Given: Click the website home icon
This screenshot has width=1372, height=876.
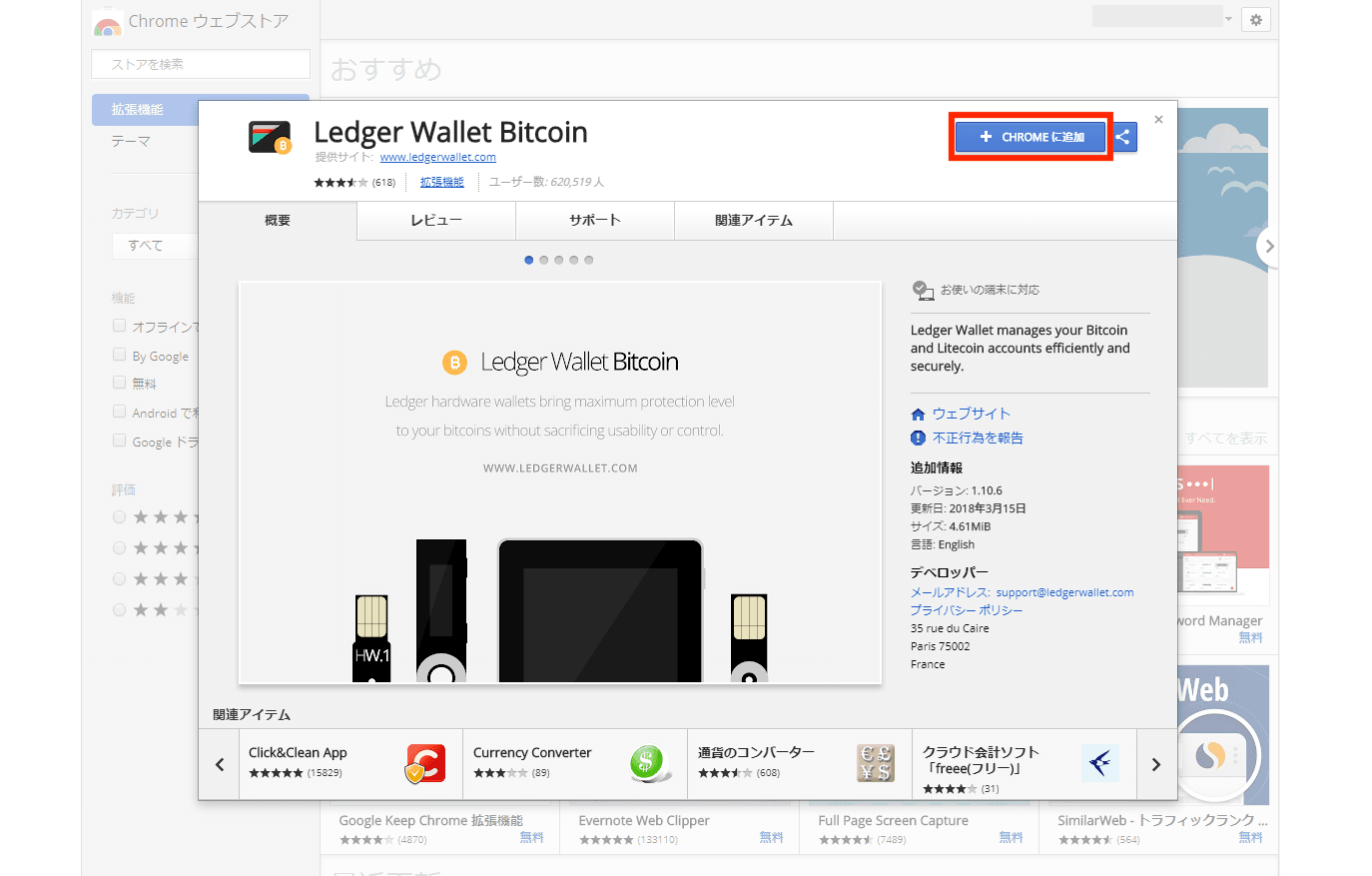Looking at the screenshot, I should click(x=918, y=414).
